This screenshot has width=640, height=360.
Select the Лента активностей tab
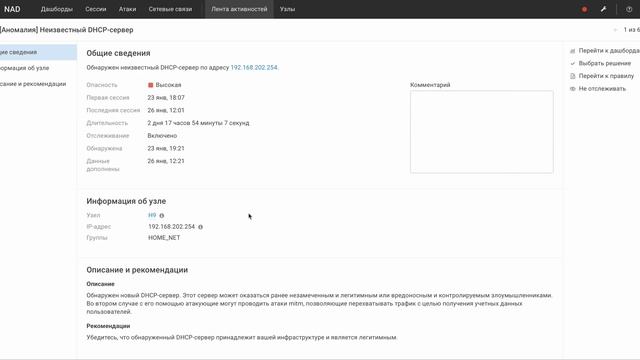tap(239, 9)
